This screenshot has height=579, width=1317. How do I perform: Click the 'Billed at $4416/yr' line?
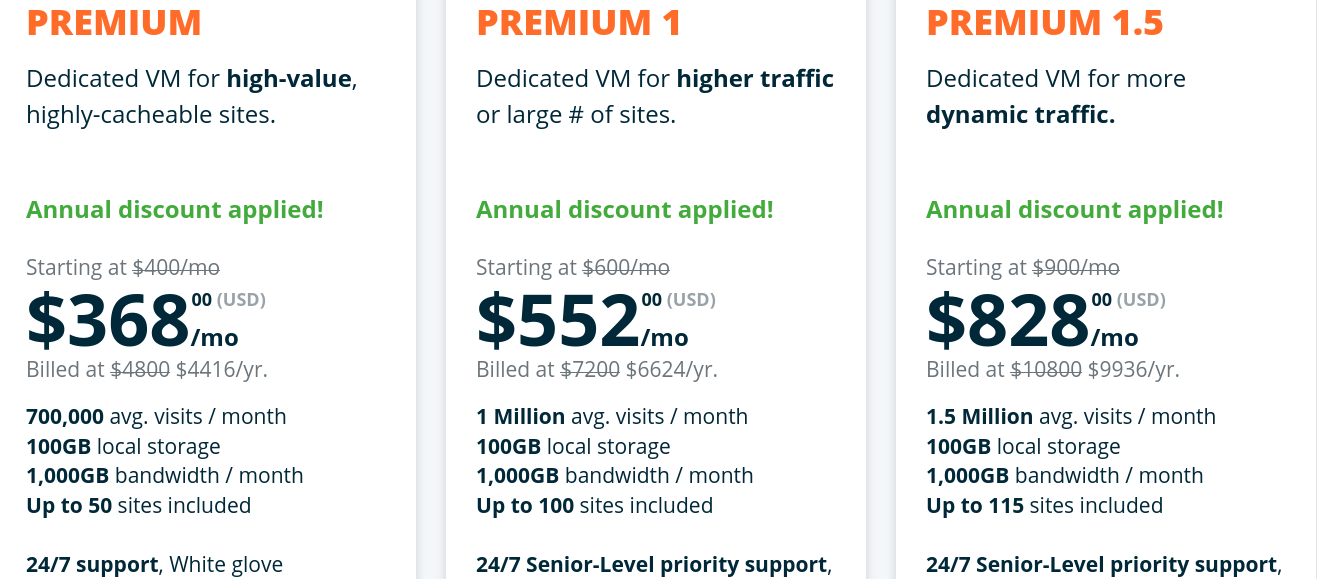(x=147, y=370)
